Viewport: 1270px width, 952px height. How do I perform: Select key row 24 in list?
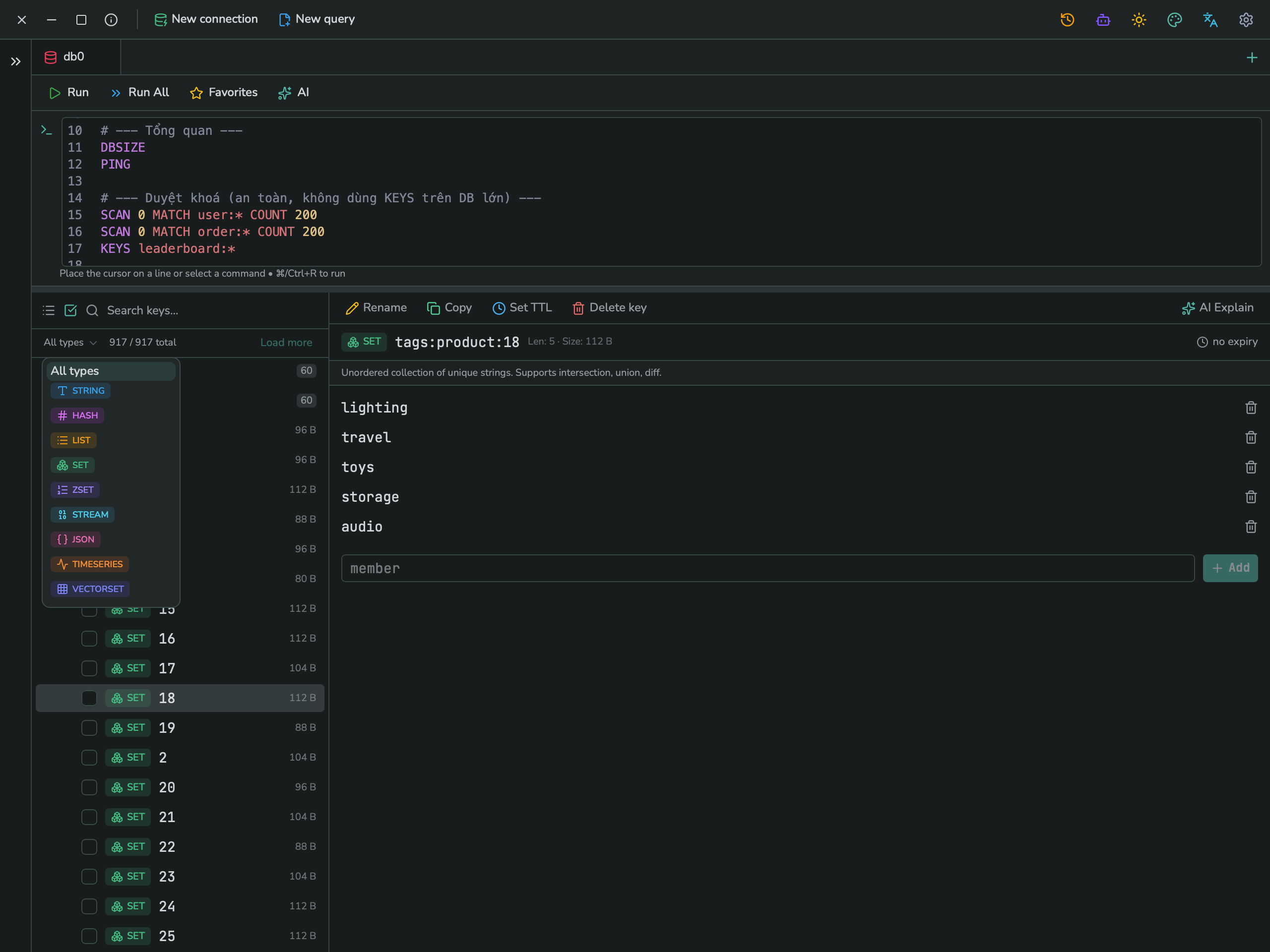180,907
